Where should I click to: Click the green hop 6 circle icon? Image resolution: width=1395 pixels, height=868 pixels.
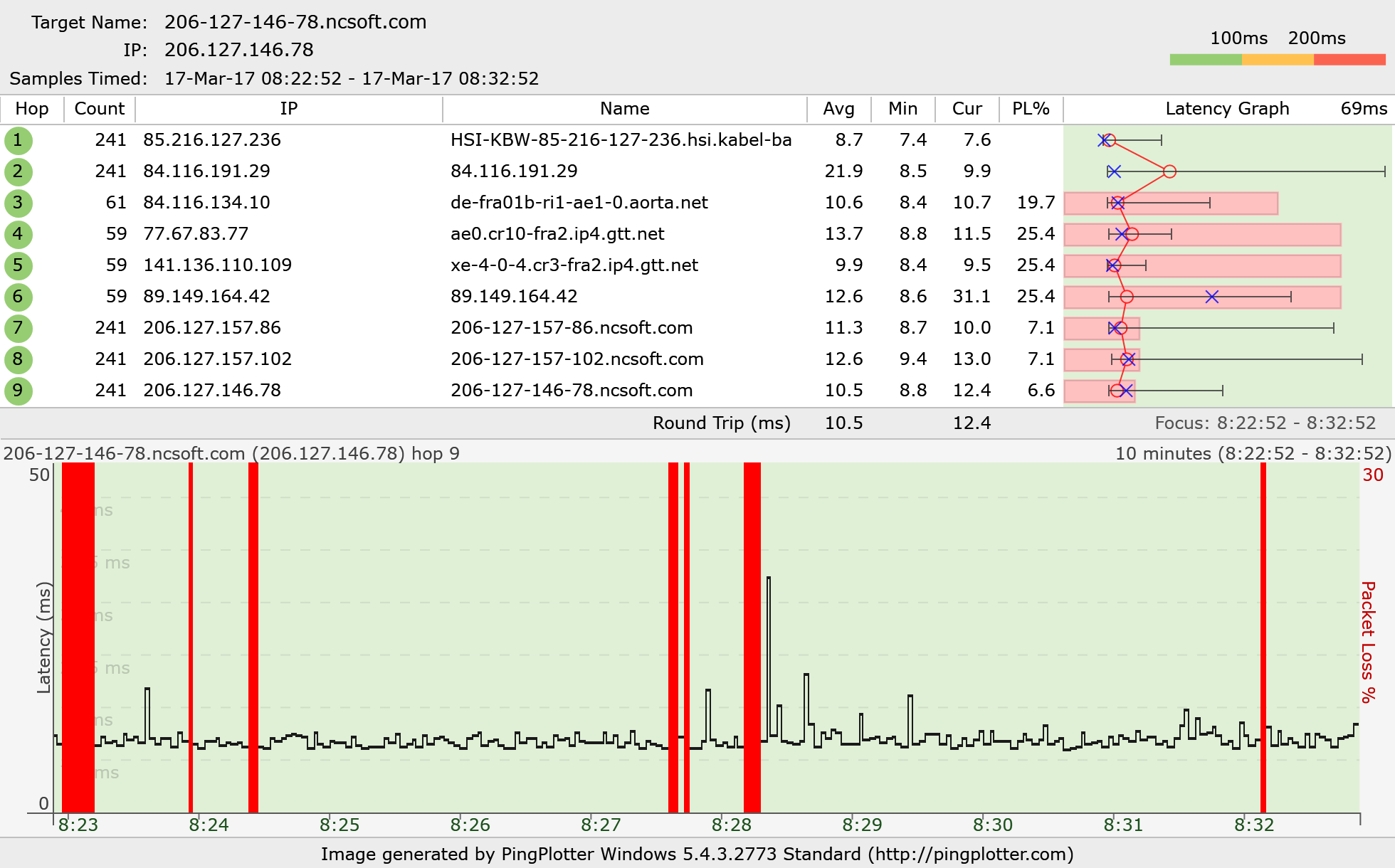tap(18, 297)
